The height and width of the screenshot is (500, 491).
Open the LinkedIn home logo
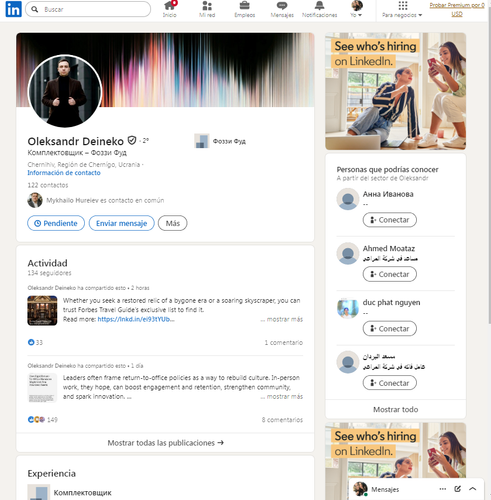(13, 9)
